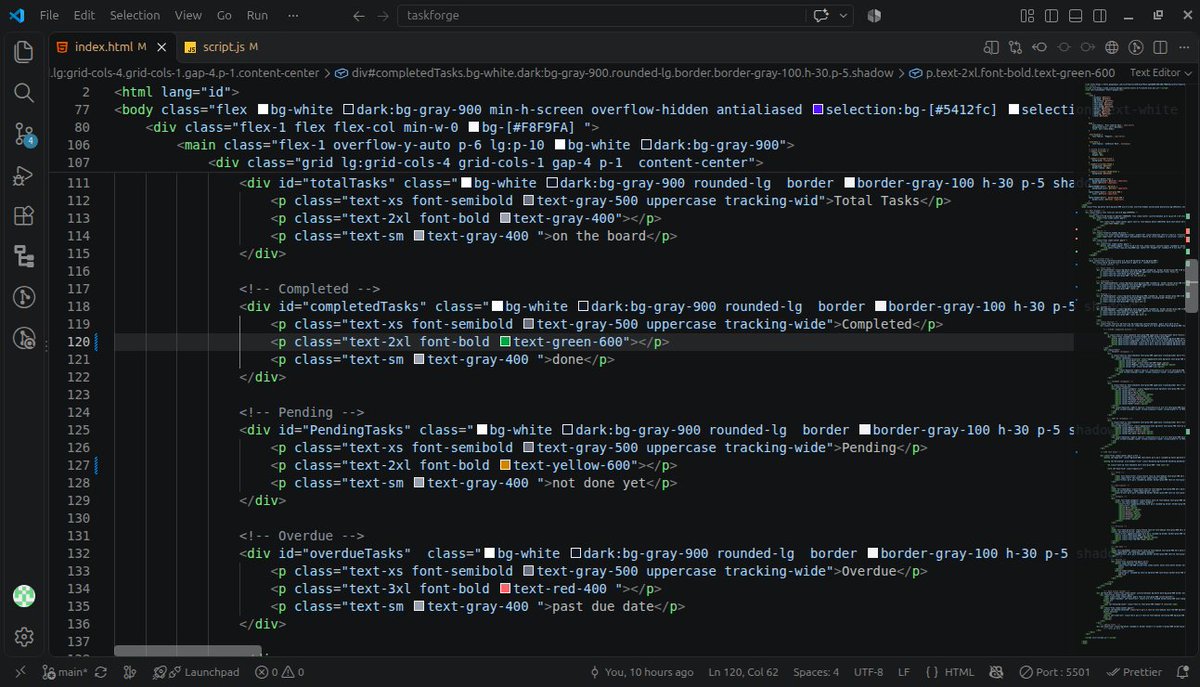Open the View menu
This screenshot has height=687, width=1200.
188,15
